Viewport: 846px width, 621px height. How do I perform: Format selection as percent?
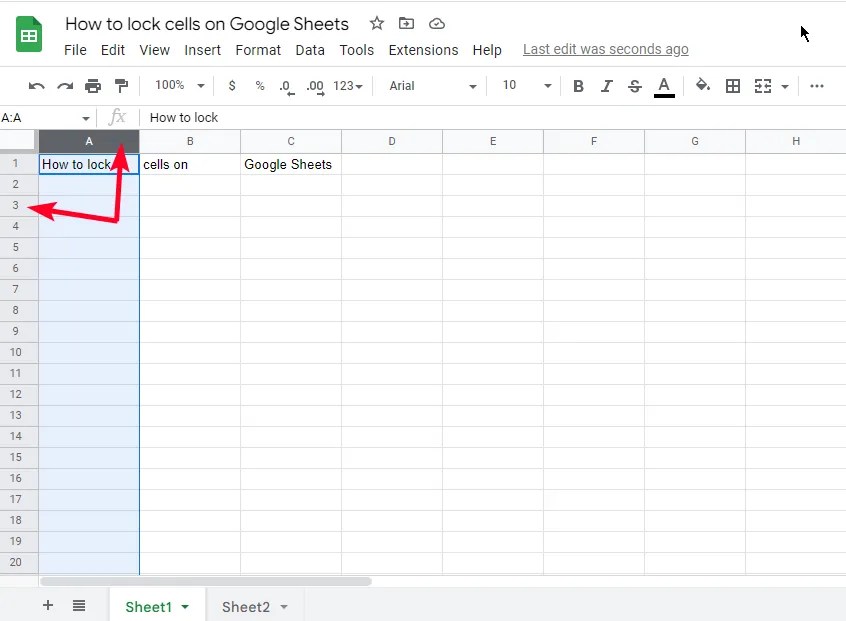260,86
